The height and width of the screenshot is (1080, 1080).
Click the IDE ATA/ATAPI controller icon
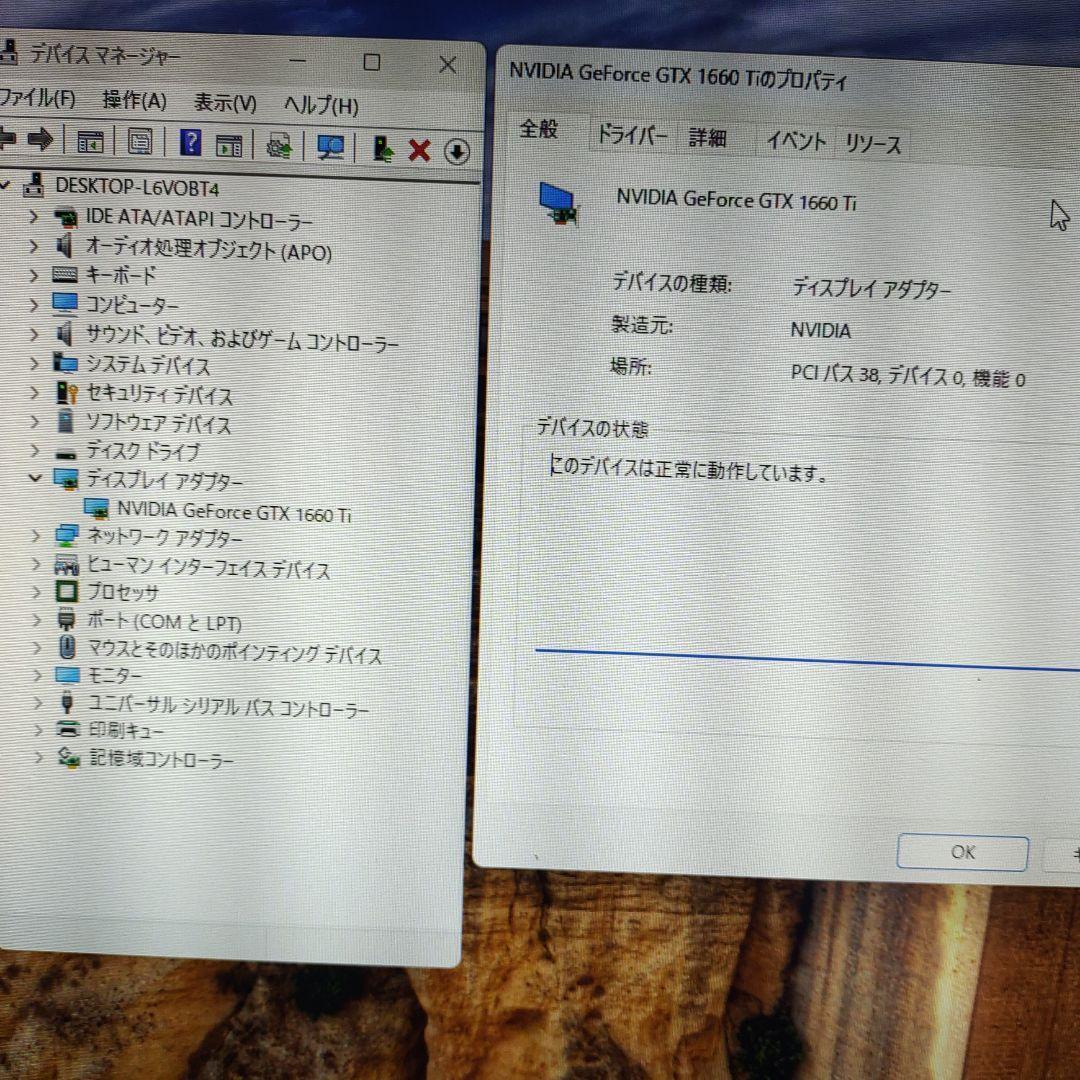[x=66, y=218]
